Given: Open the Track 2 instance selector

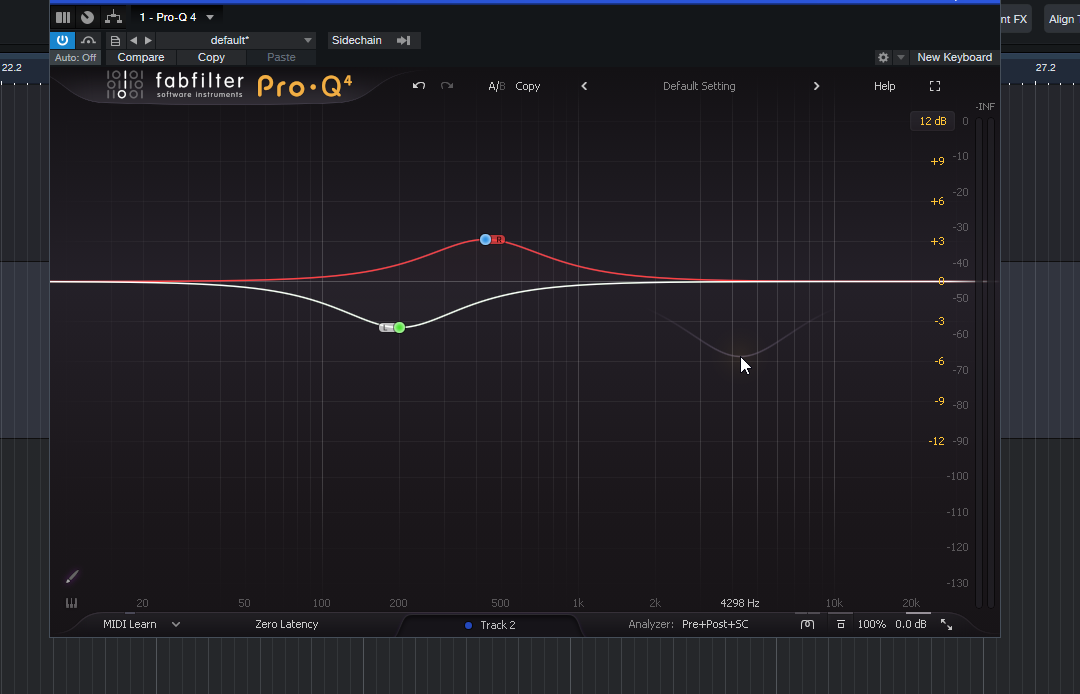Looking at the screenshot, I should click(x=490, y=625).
